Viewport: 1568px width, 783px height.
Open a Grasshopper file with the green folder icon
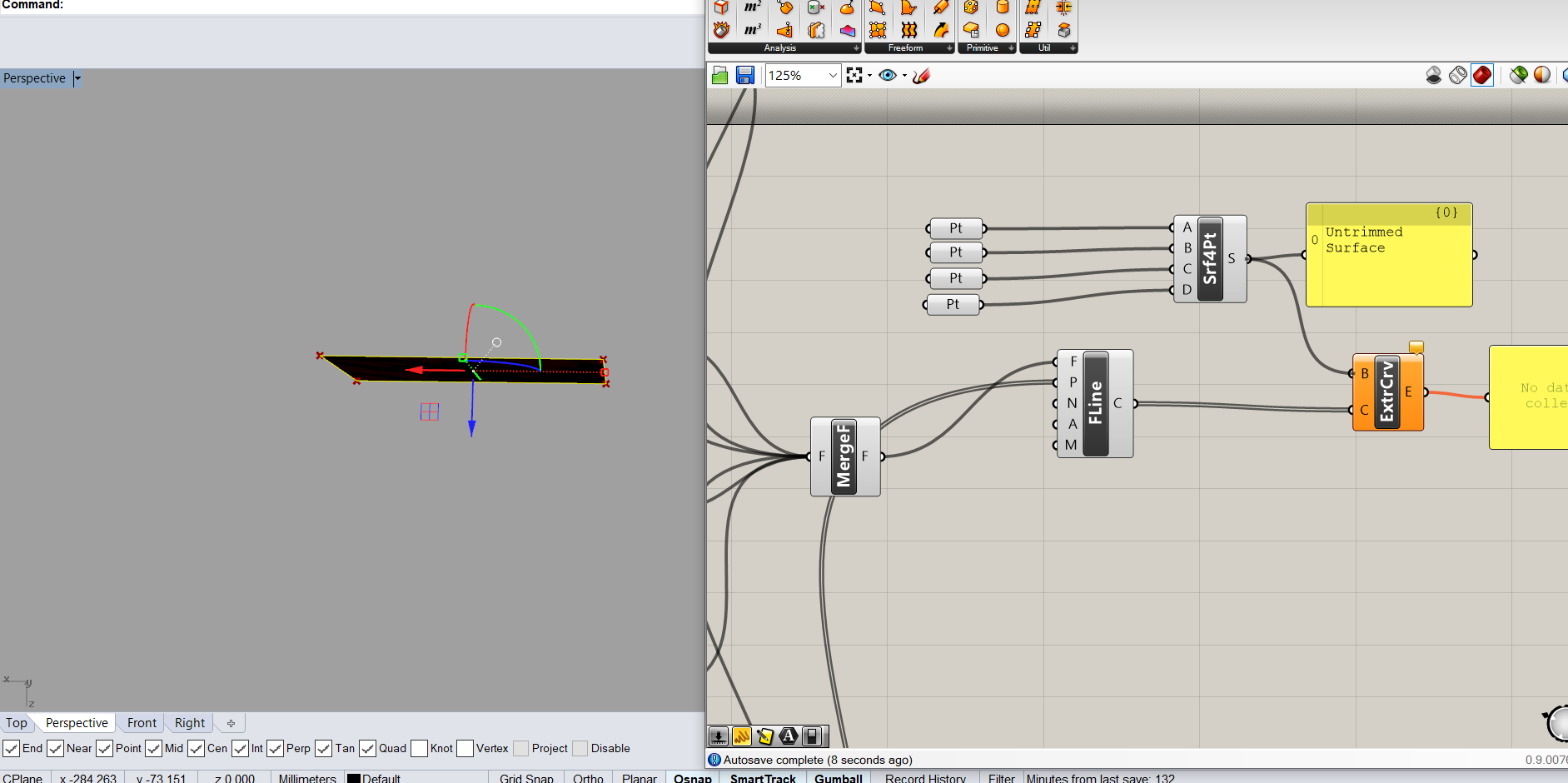(720, 76)
